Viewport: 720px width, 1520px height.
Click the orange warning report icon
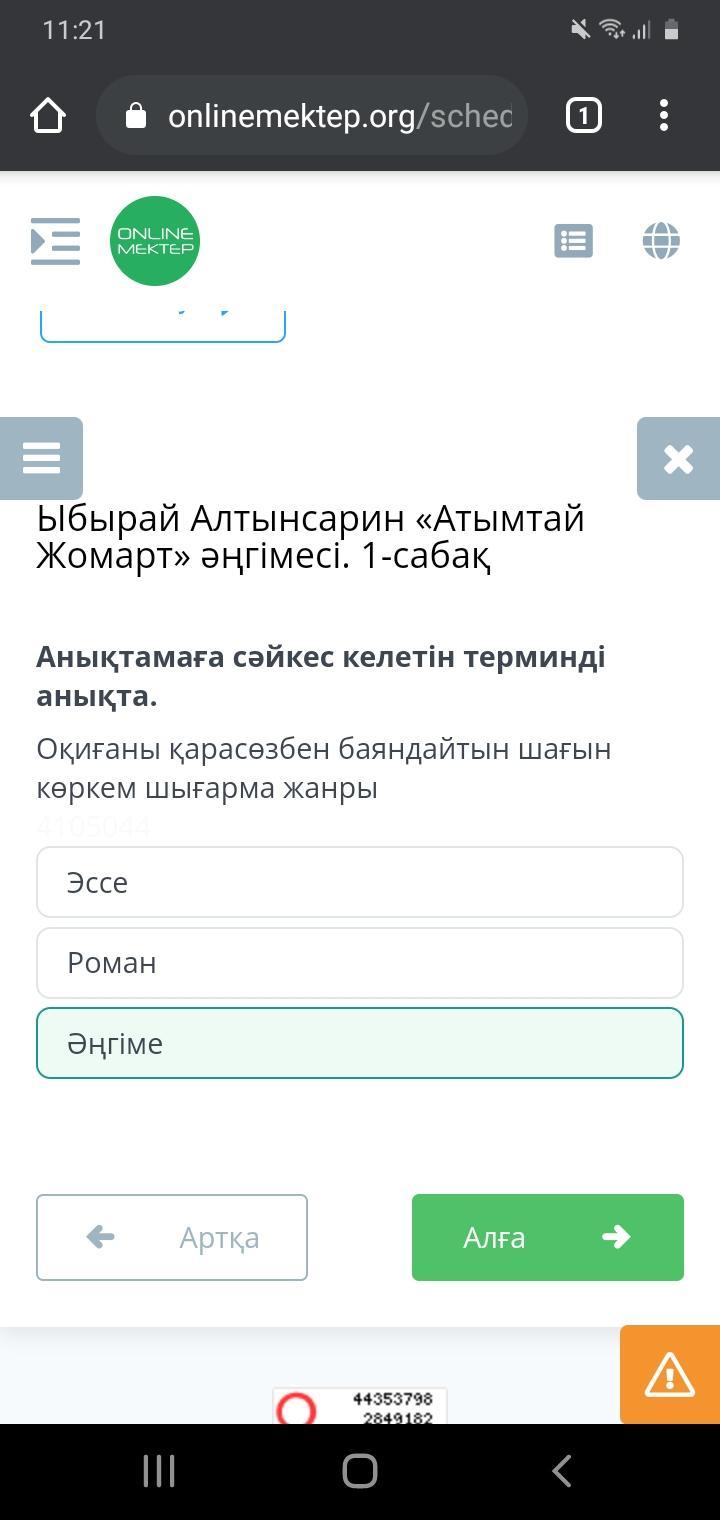[x=670, y=1374]
